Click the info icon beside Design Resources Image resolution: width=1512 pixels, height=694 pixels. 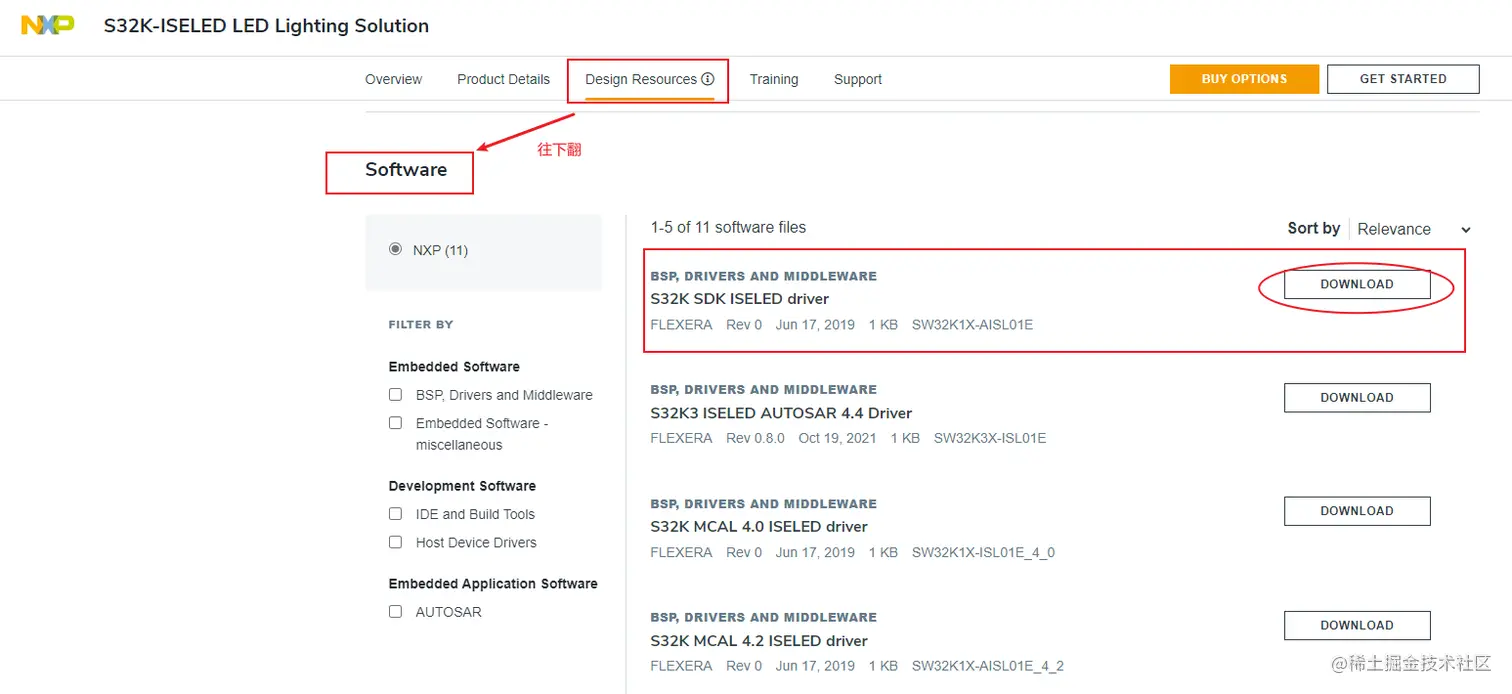[x=708, y=79]
